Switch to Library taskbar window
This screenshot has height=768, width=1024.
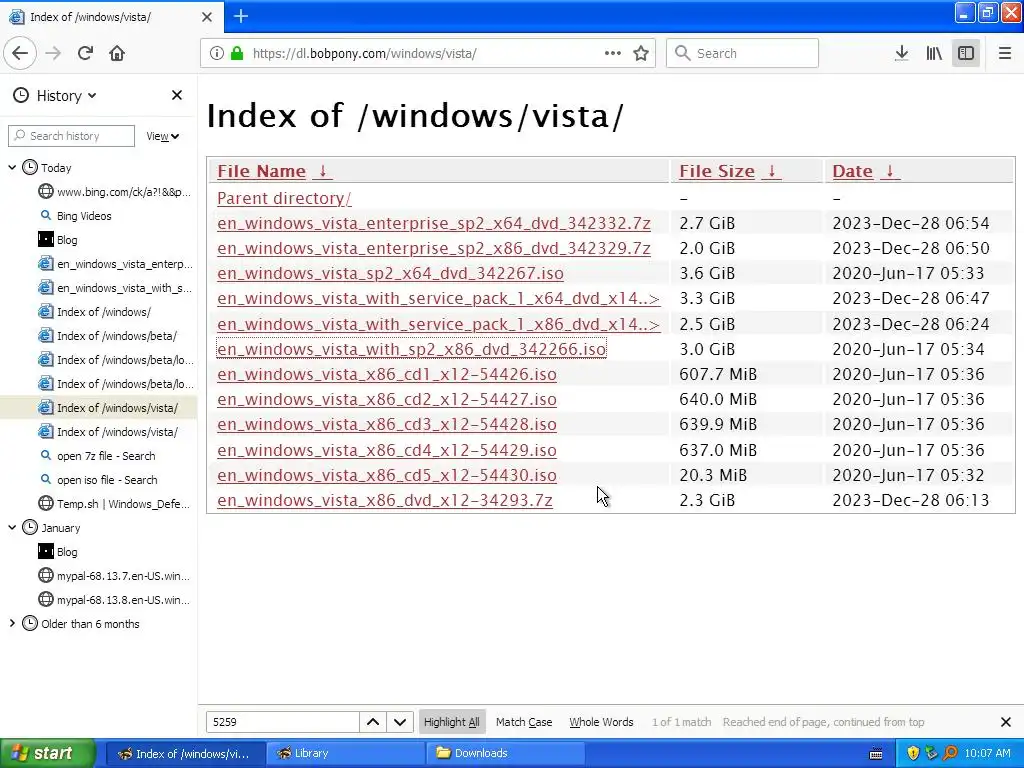point(345,753)
